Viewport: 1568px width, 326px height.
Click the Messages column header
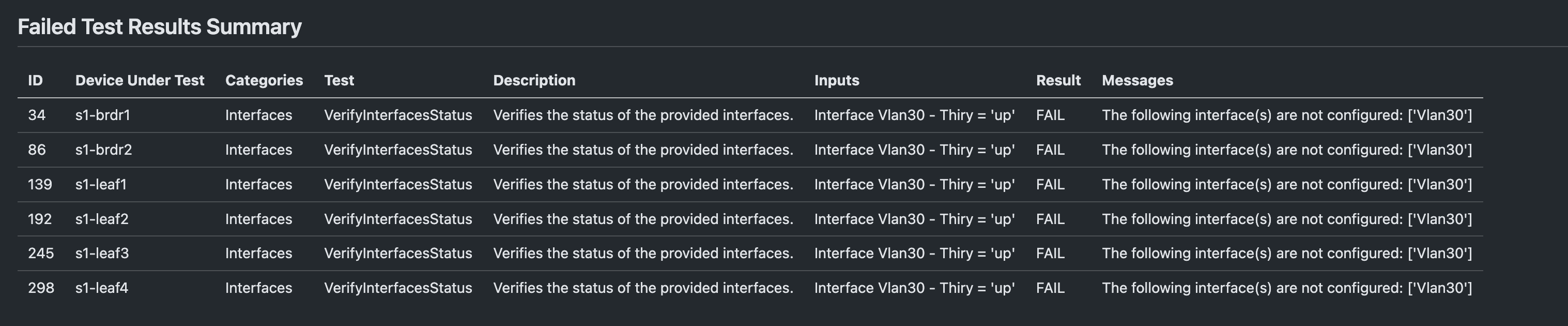[1137, 80]
